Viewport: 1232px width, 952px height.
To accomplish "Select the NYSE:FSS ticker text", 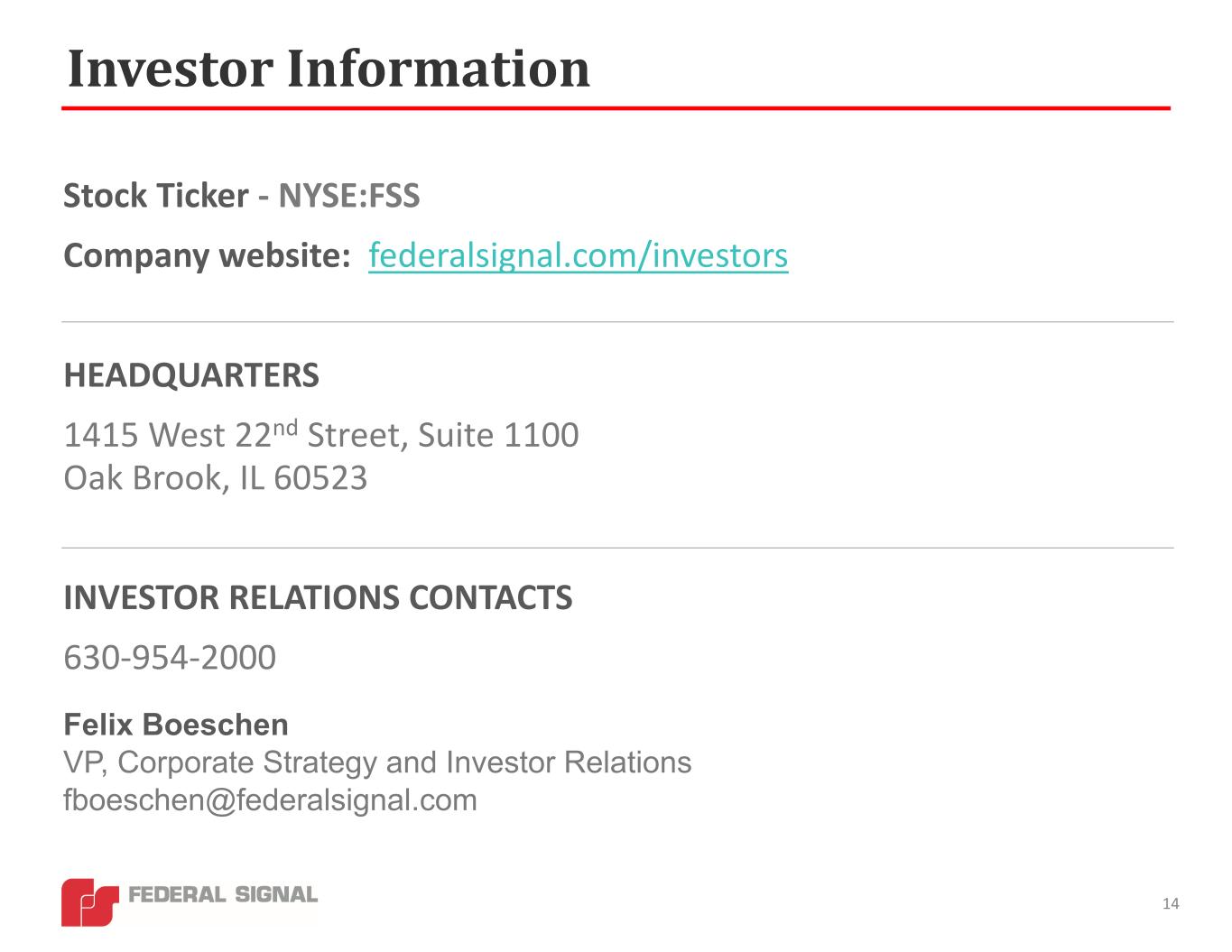I will point(348,196).
